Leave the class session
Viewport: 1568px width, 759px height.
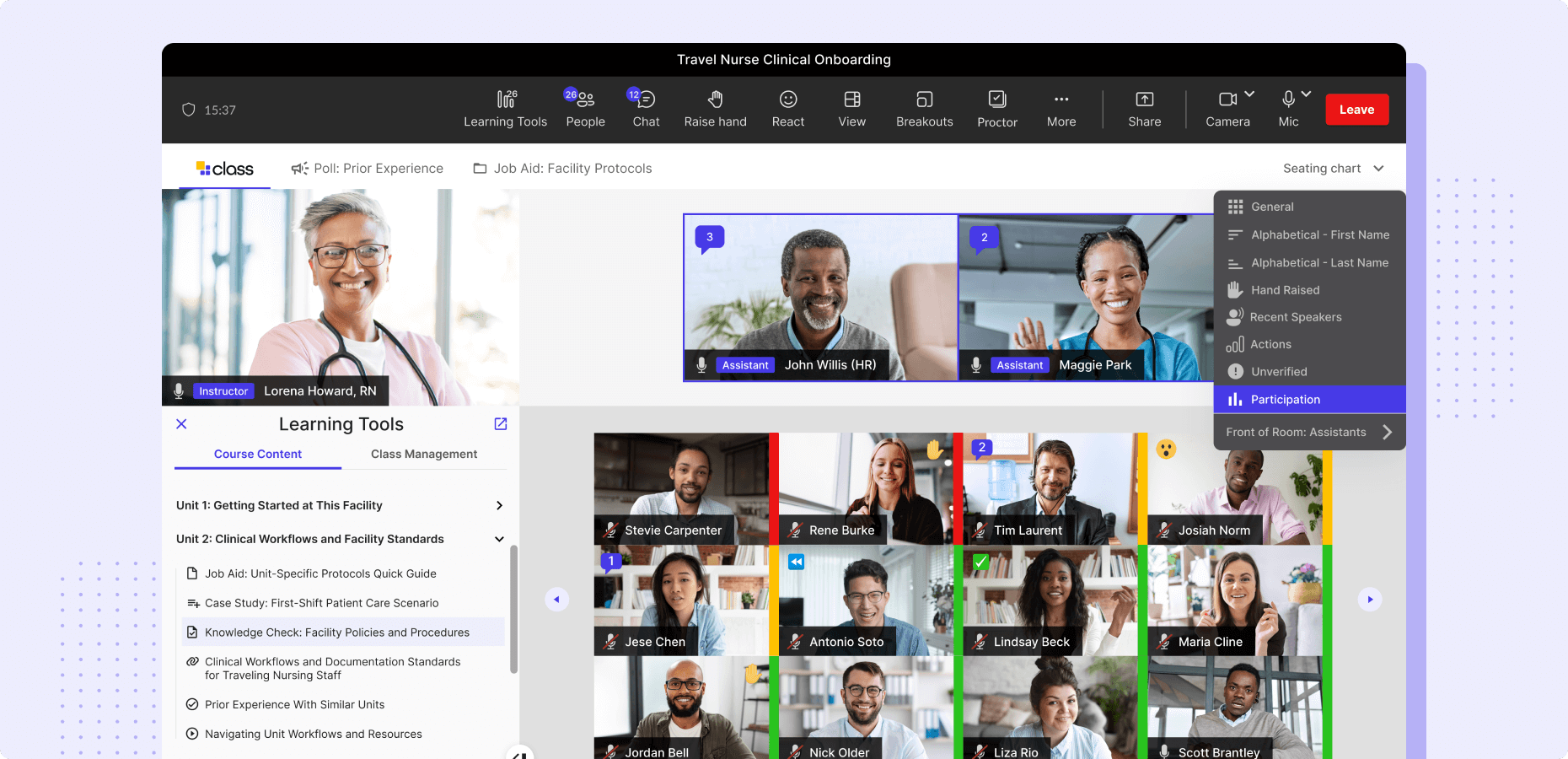(x=1356, y=110)
